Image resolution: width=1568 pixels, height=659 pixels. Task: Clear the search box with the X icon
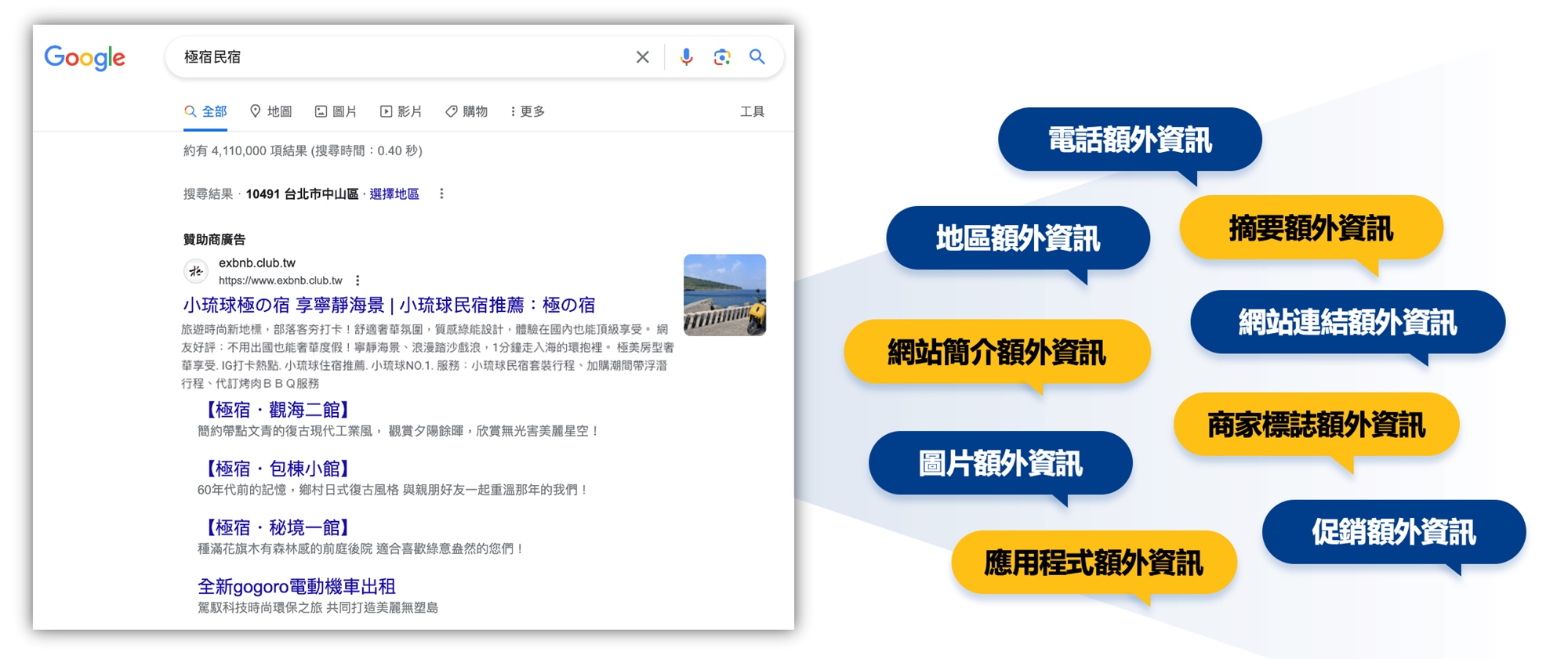[642, 57]
